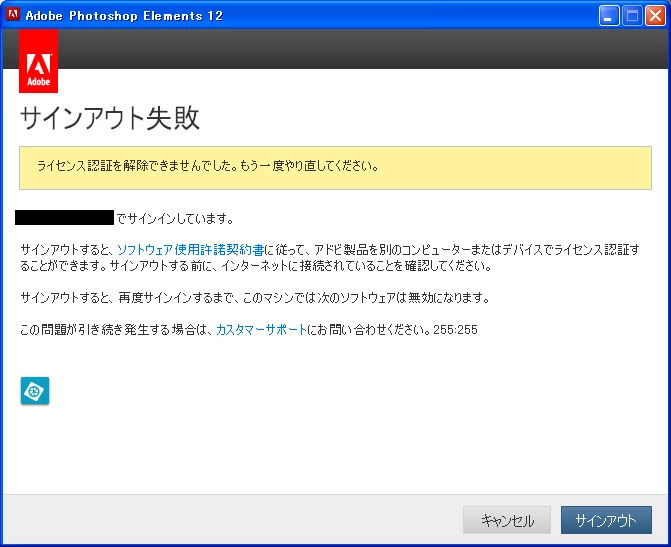Click the Adobe Photoshop Elements 12 title text

[x=124, y=16]
